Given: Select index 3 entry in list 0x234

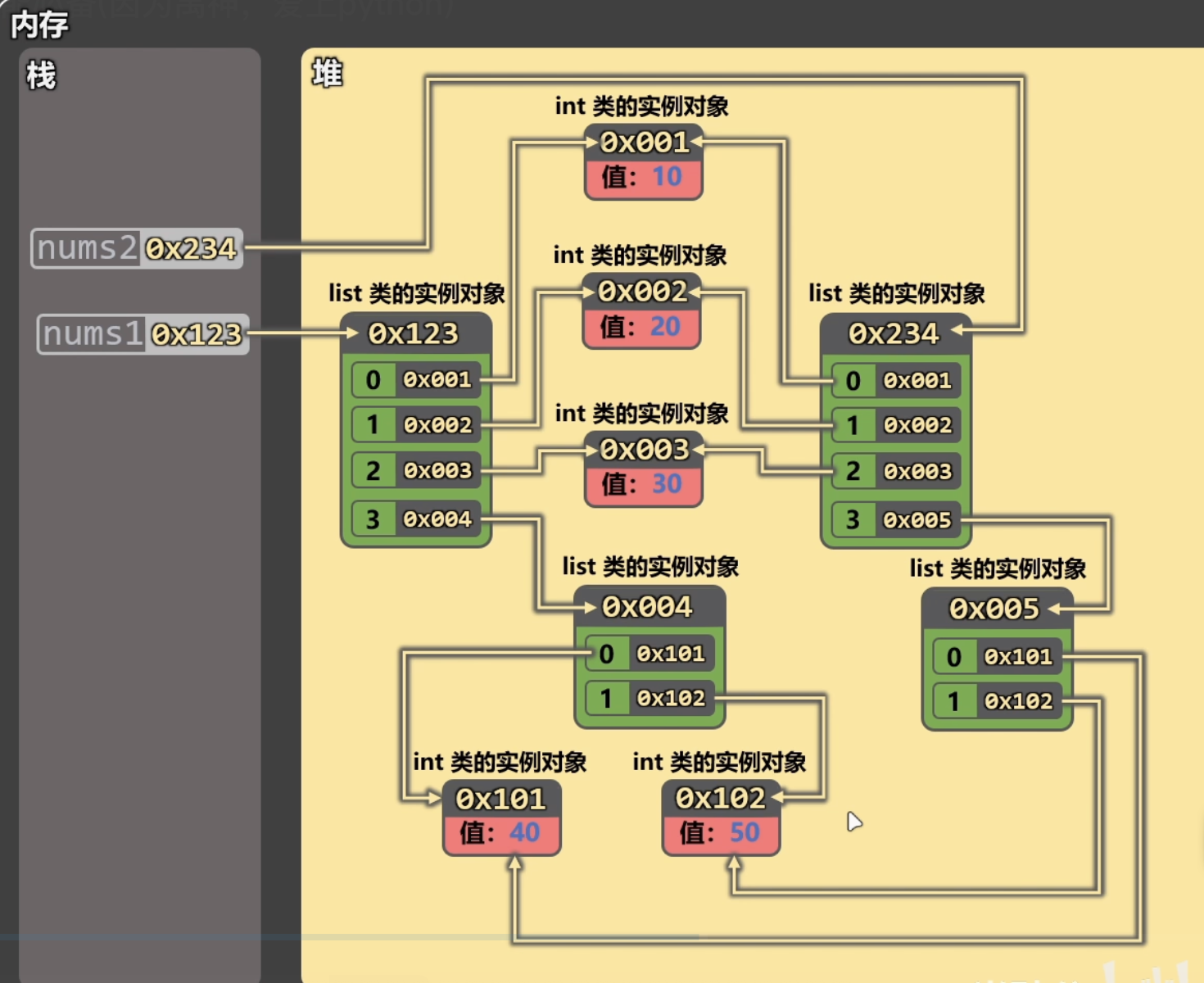Looking at the screenshot, I should click(896, 520).
